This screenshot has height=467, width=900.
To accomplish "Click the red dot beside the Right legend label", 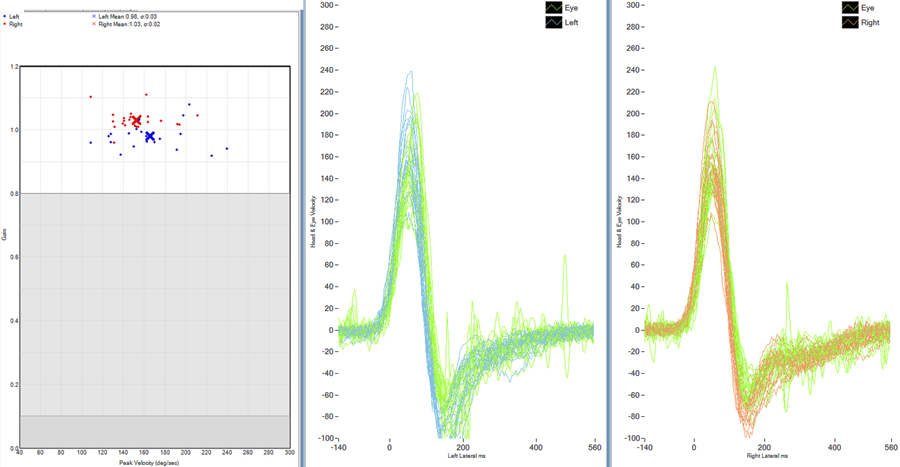I will 5,24.
